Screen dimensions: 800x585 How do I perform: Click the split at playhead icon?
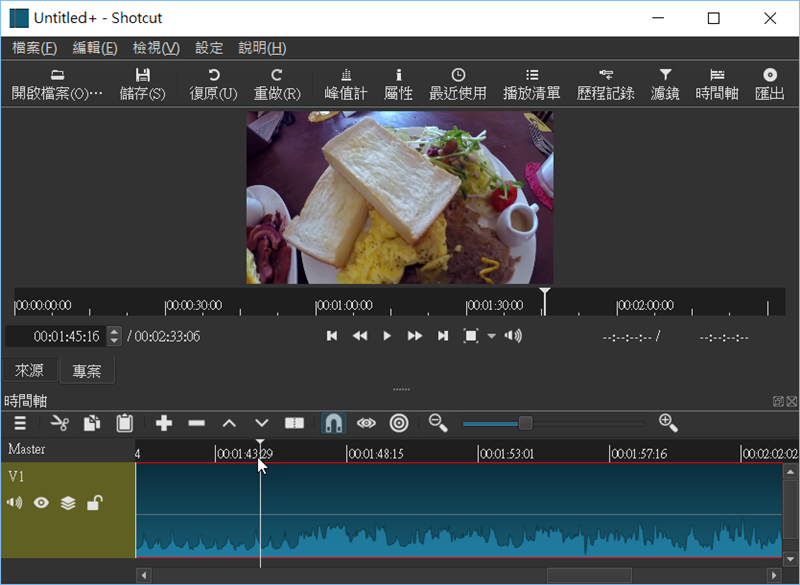[294, 423]
